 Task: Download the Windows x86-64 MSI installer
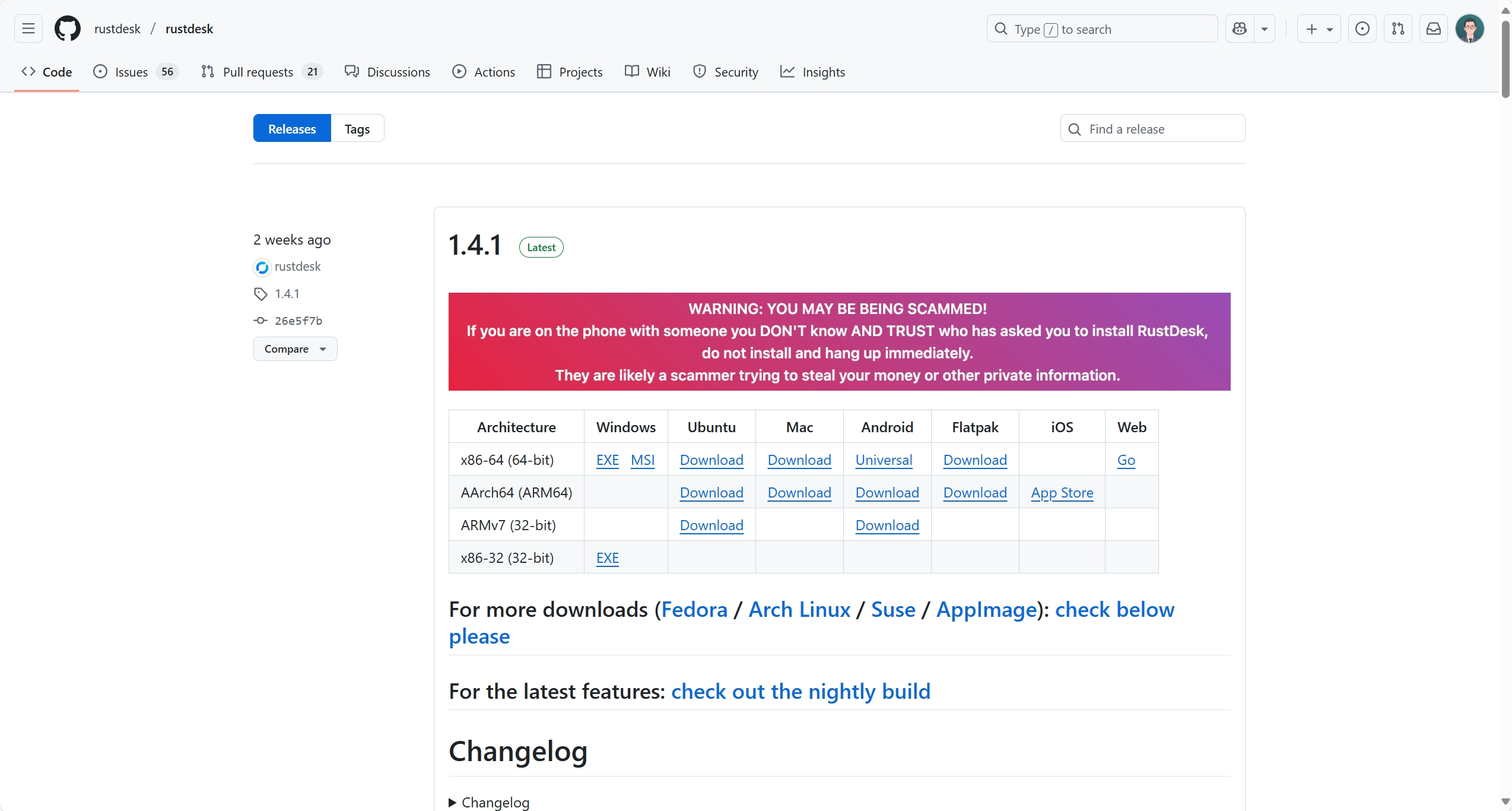pyautogui.click(x=642, y=460)
